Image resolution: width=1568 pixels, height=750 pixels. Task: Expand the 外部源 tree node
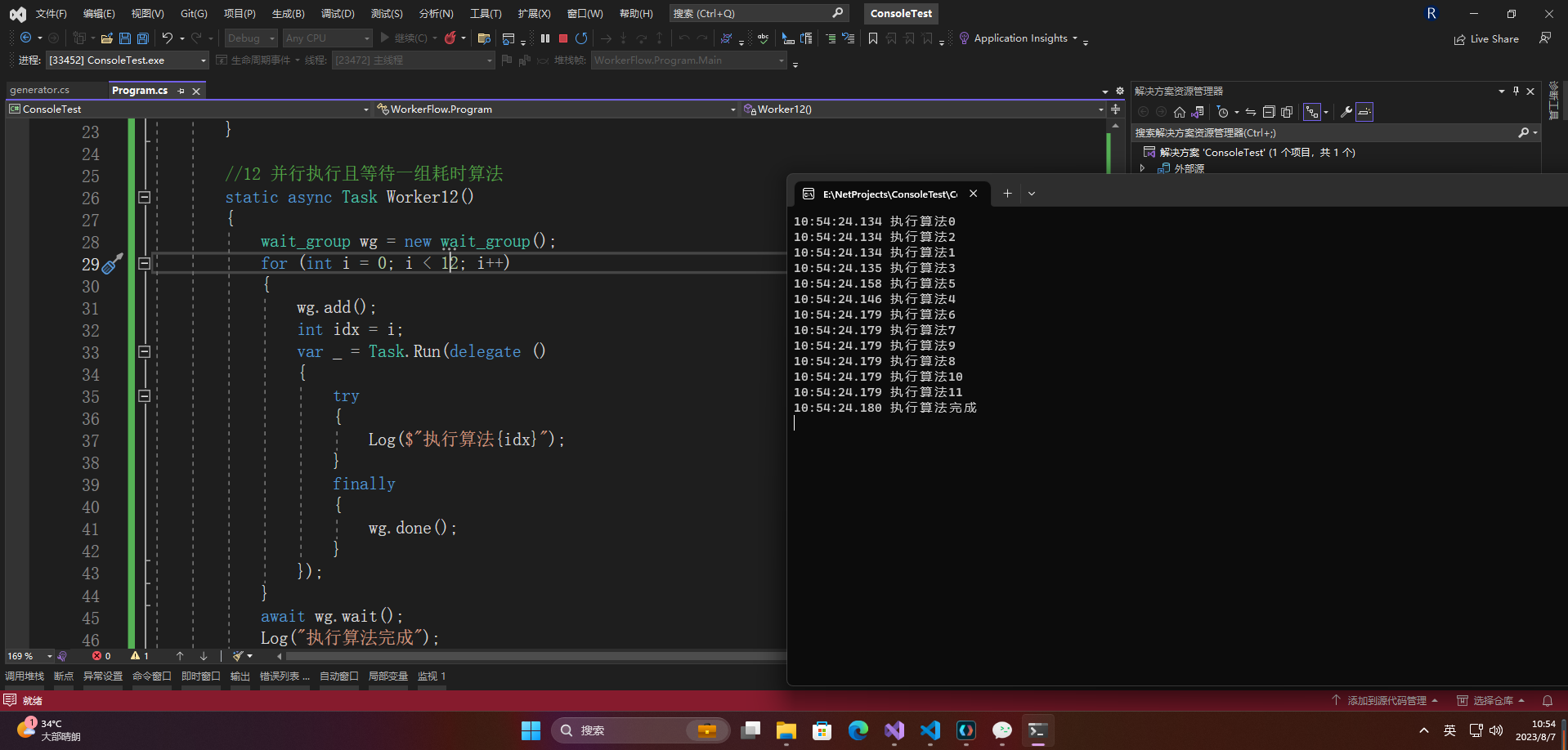click(x=1143, y=168)
